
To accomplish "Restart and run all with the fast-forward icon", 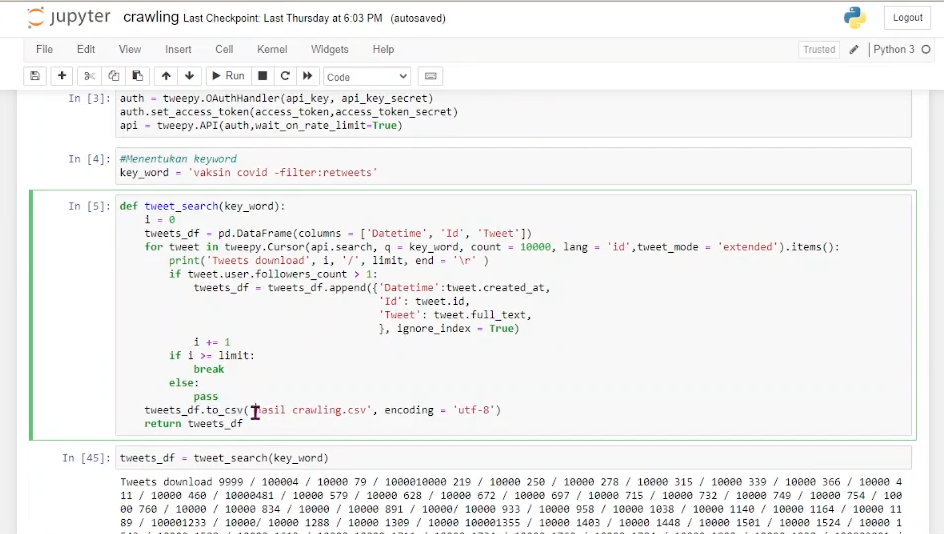I will [x=308, y=76].
